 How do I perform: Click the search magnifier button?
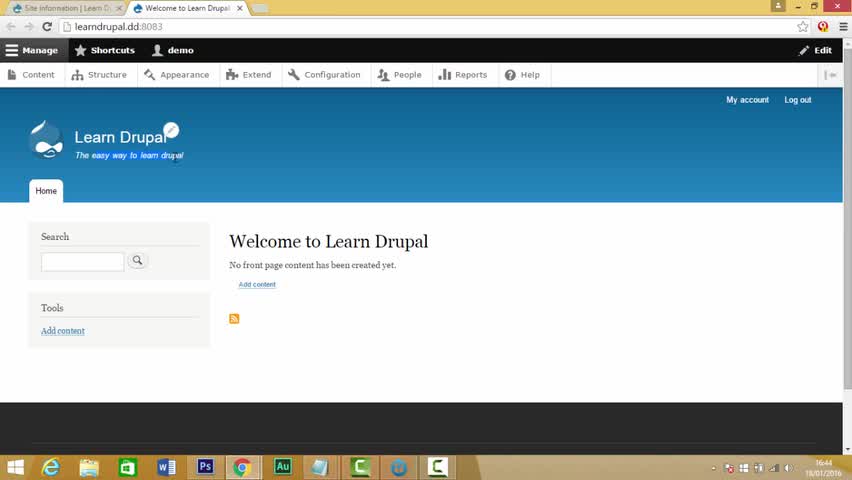[x=137, y=260]
